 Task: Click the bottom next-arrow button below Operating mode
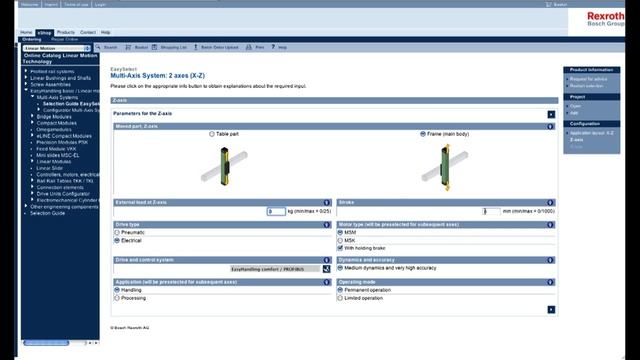(x=551, y=310)
